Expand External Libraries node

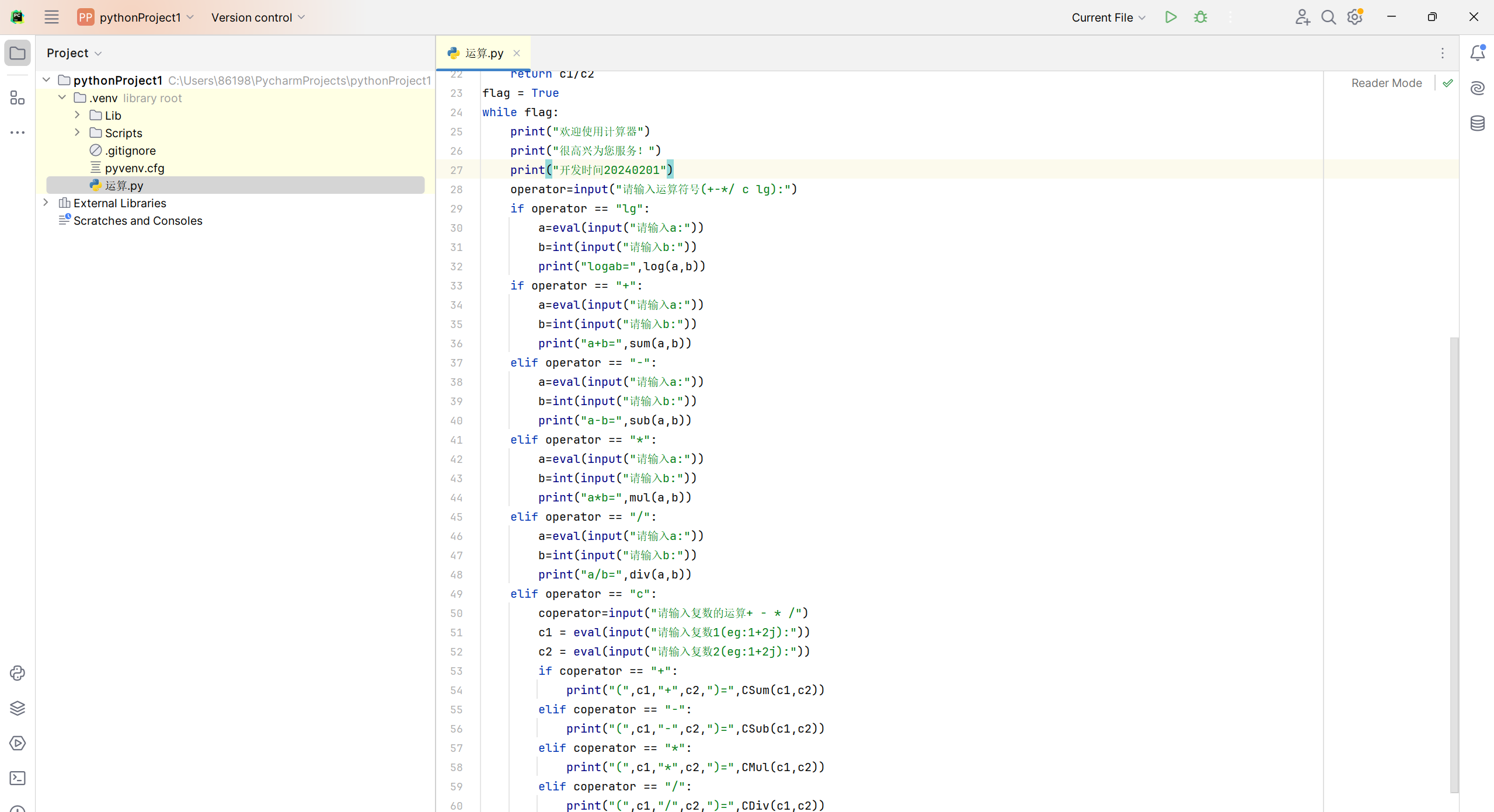[46, 203]
